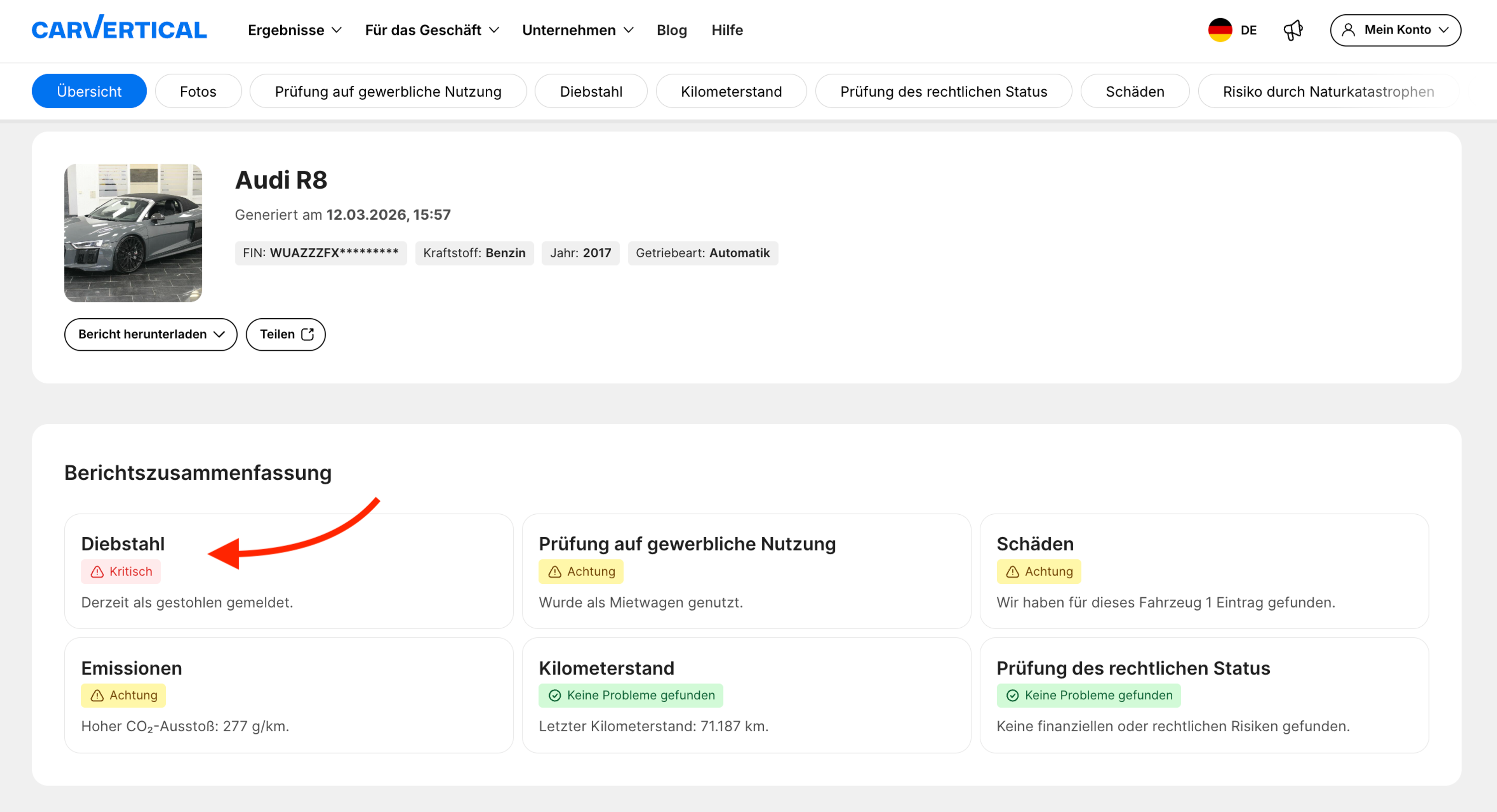Open the megaphone announcements icon

1293,30
